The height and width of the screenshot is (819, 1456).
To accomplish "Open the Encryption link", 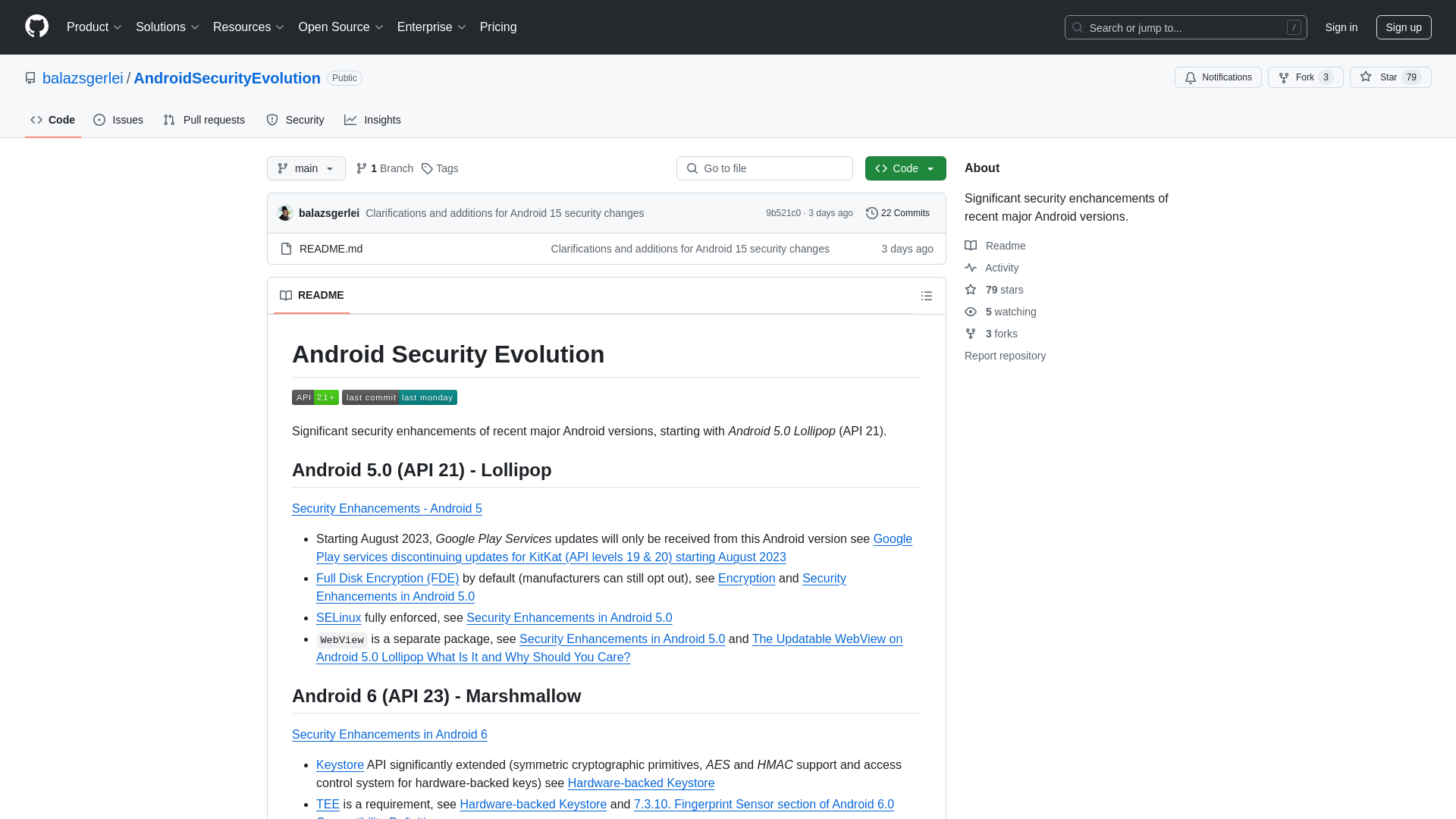I will pos(746,579).
